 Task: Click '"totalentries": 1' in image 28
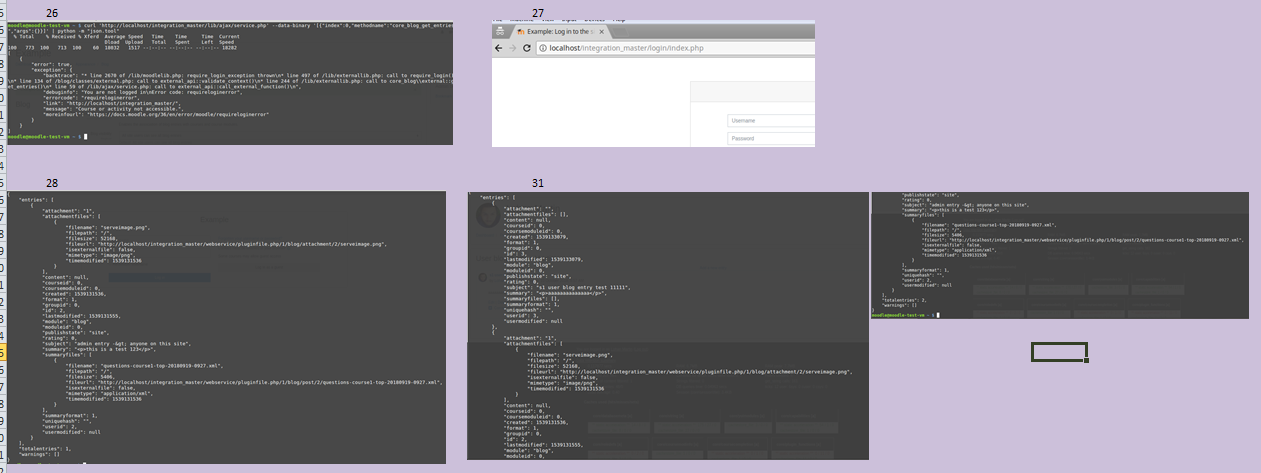[45, 448]
